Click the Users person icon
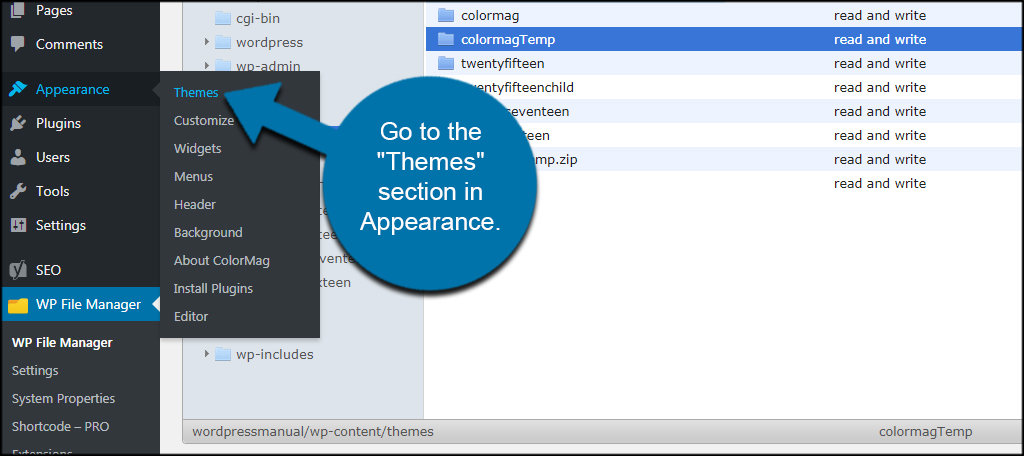1024x456 pixels. (18, 157)
